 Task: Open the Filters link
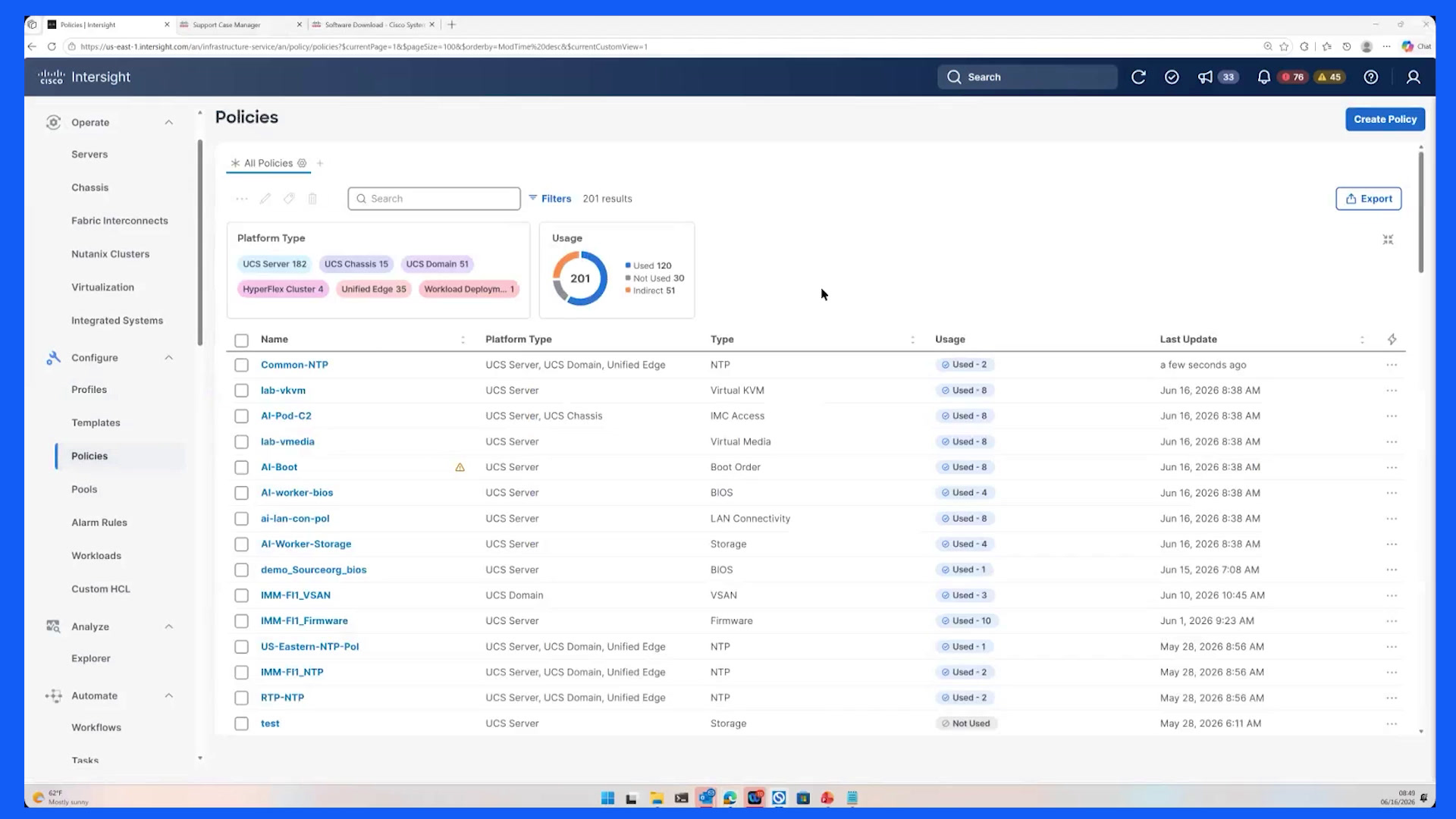tap(550, 199)
